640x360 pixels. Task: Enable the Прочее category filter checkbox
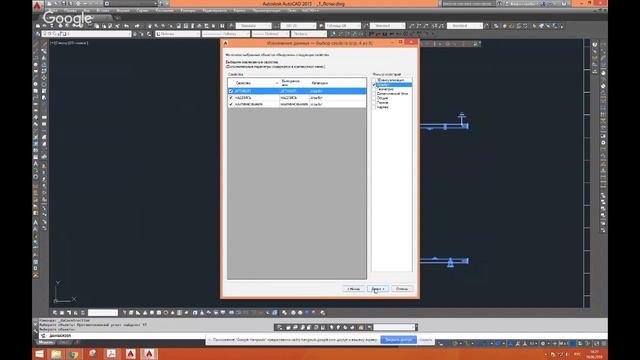[374, 102]
